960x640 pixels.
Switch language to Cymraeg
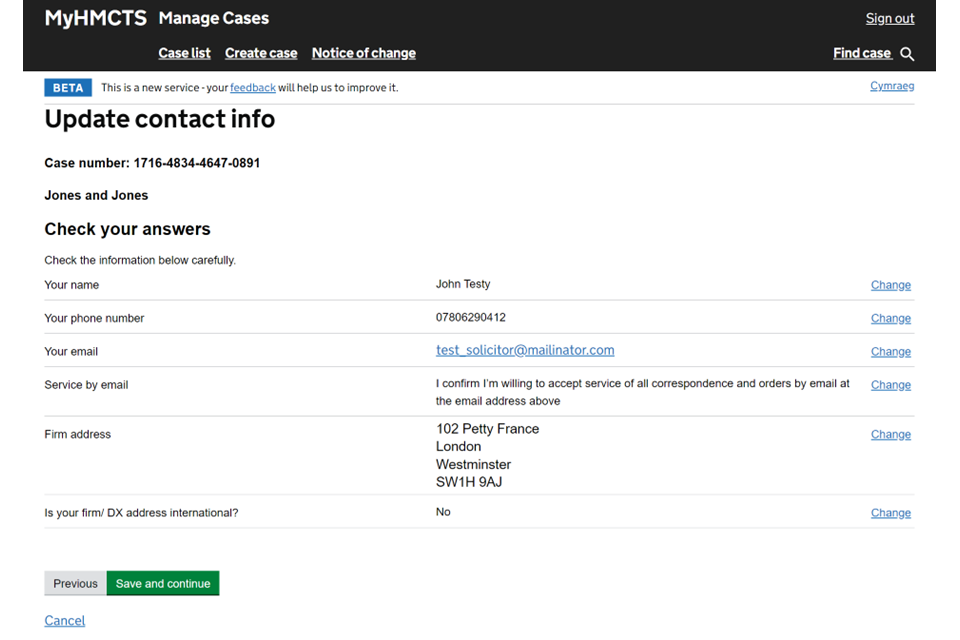coord(892,86)
